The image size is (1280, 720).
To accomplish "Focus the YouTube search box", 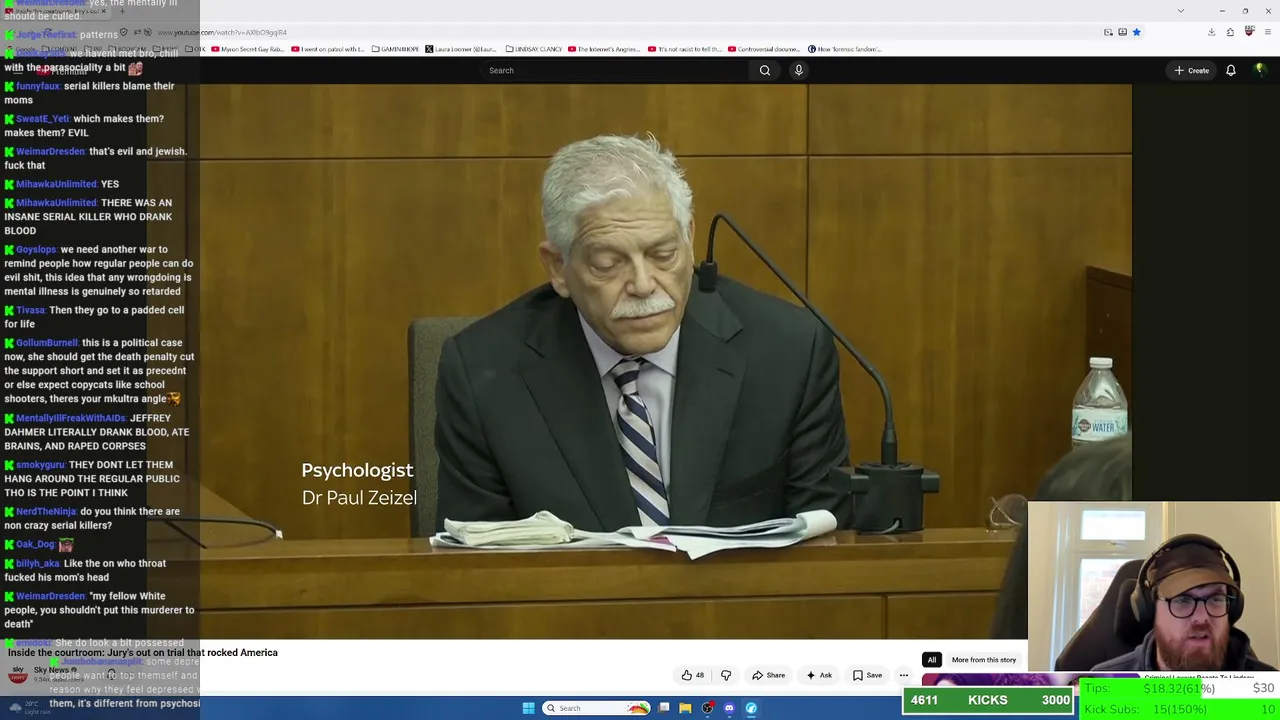I will [615, 70].
